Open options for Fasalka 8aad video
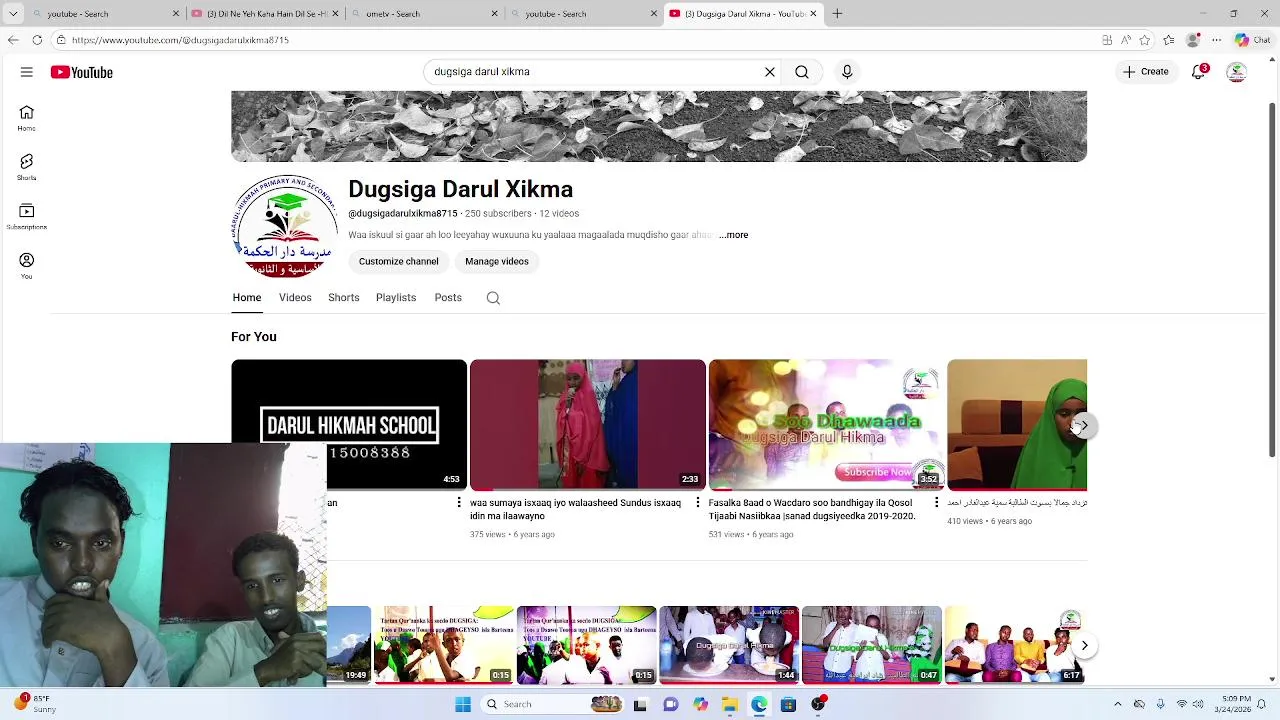 [x=936, y=503]
